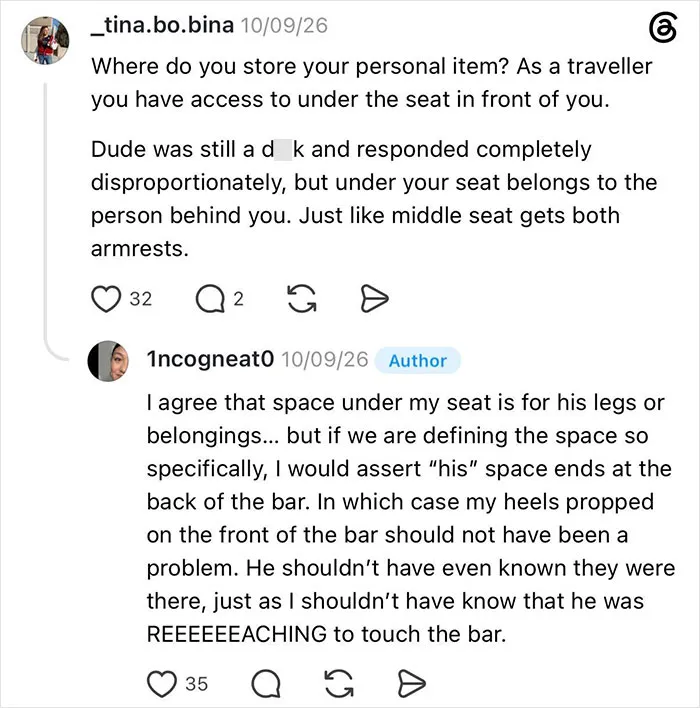This screenshot has width=700, height=708.
Task: Visit the _tina.bo.bina username link
Action: 163,25
